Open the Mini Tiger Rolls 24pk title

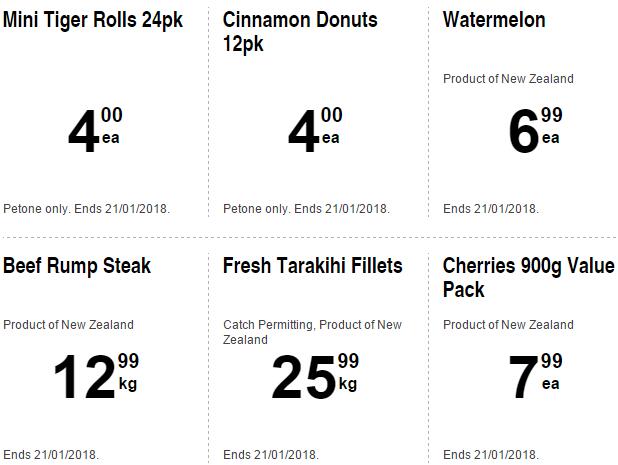93,20
